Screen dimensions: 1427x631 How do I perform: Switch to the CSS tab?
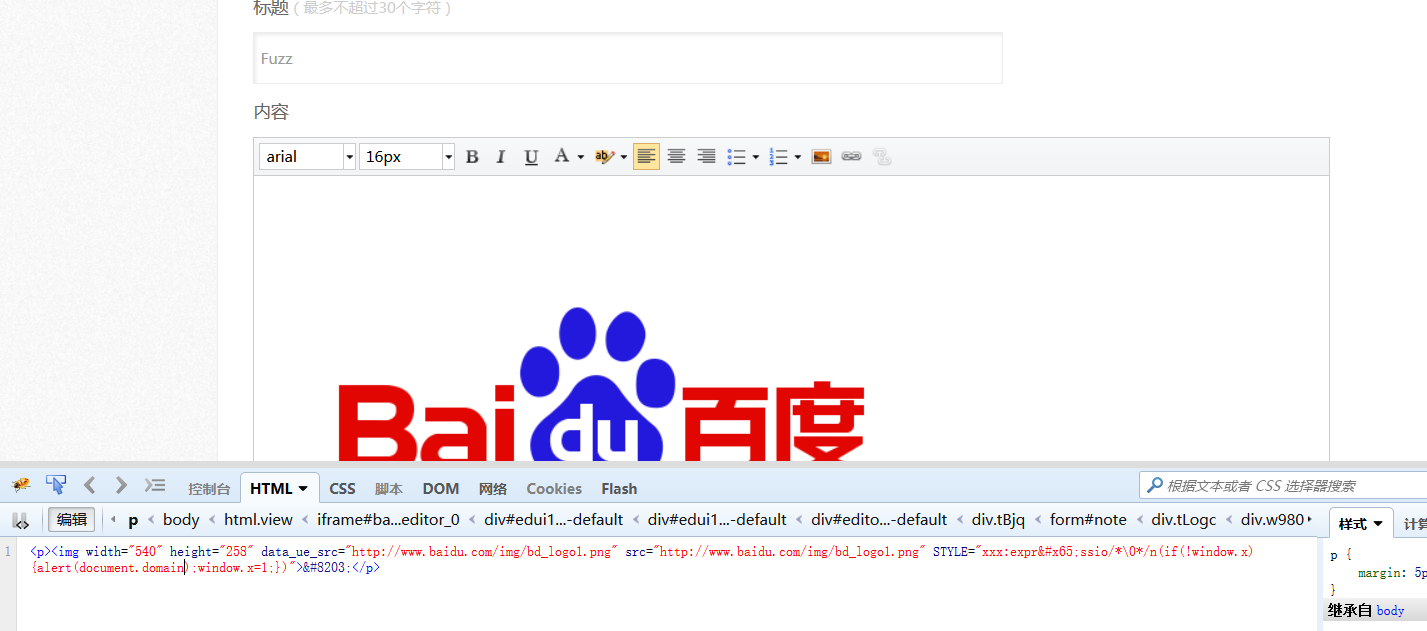[x=342, y=489]
